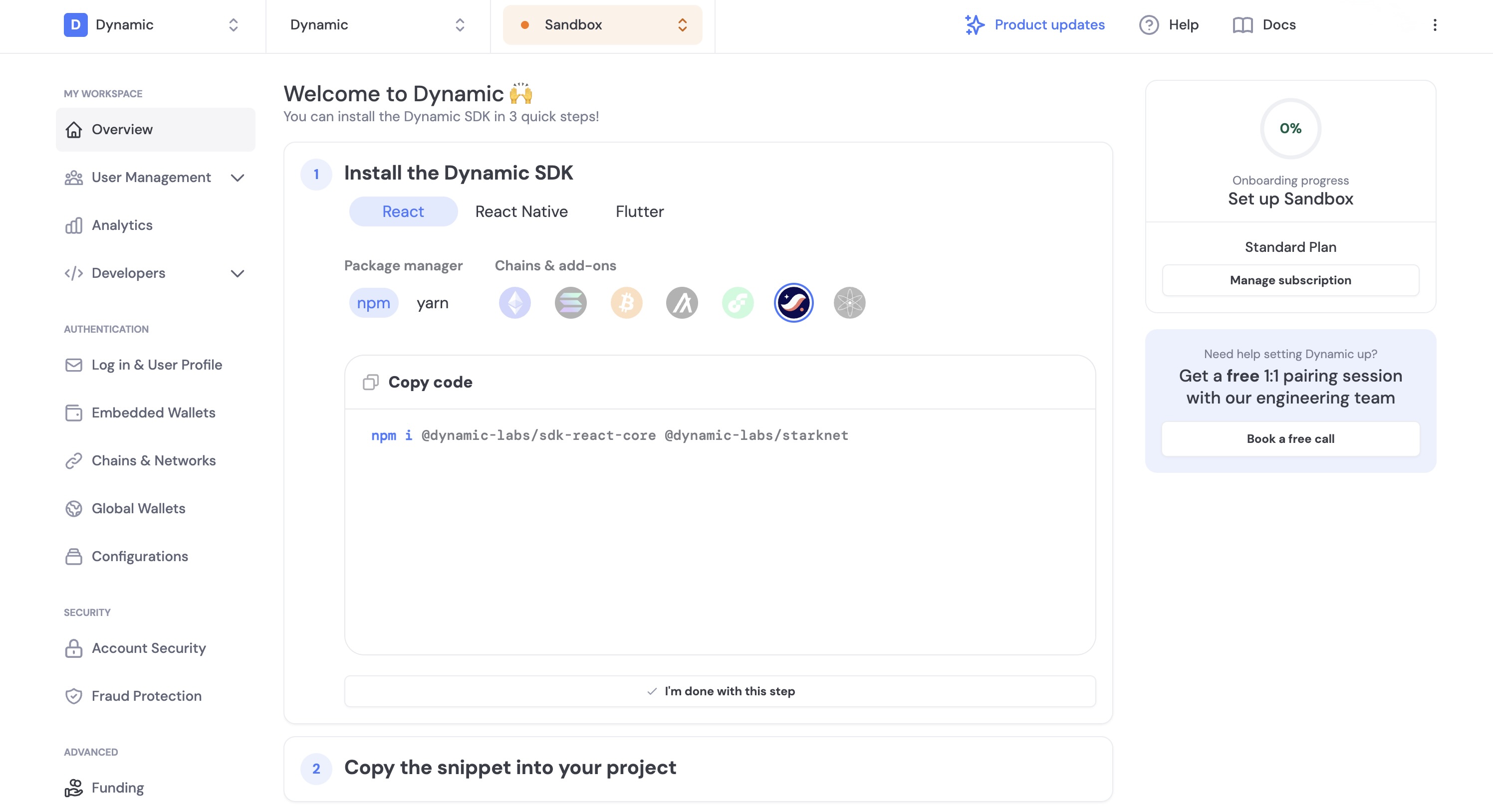Viewport: 1493px width, 812px height.
Task: Click the Configurations icon
Action: [74, 557]
